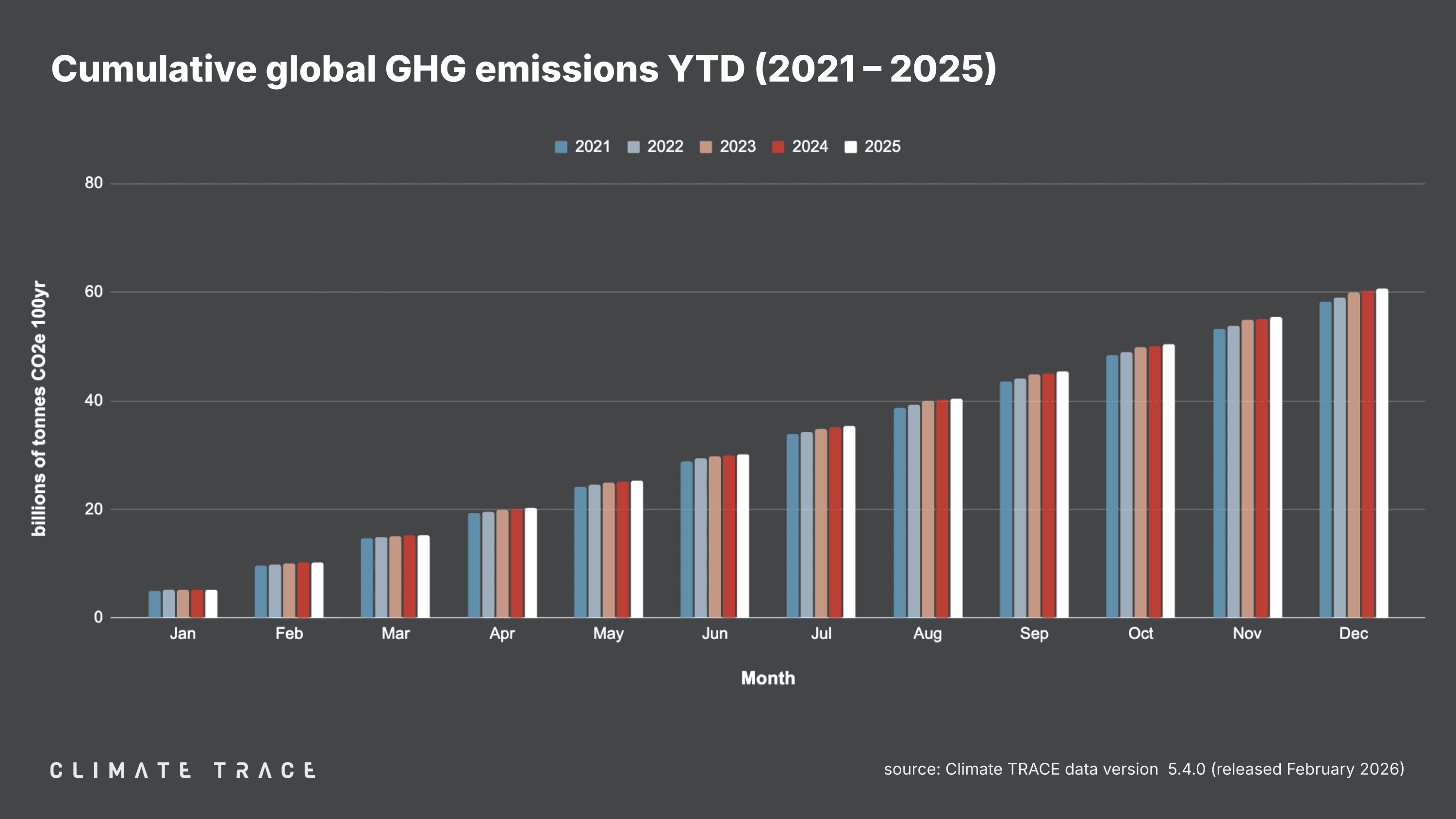Click the 80 y-axis tick label
Screen dimensions: 1456x819
(94, 182)
